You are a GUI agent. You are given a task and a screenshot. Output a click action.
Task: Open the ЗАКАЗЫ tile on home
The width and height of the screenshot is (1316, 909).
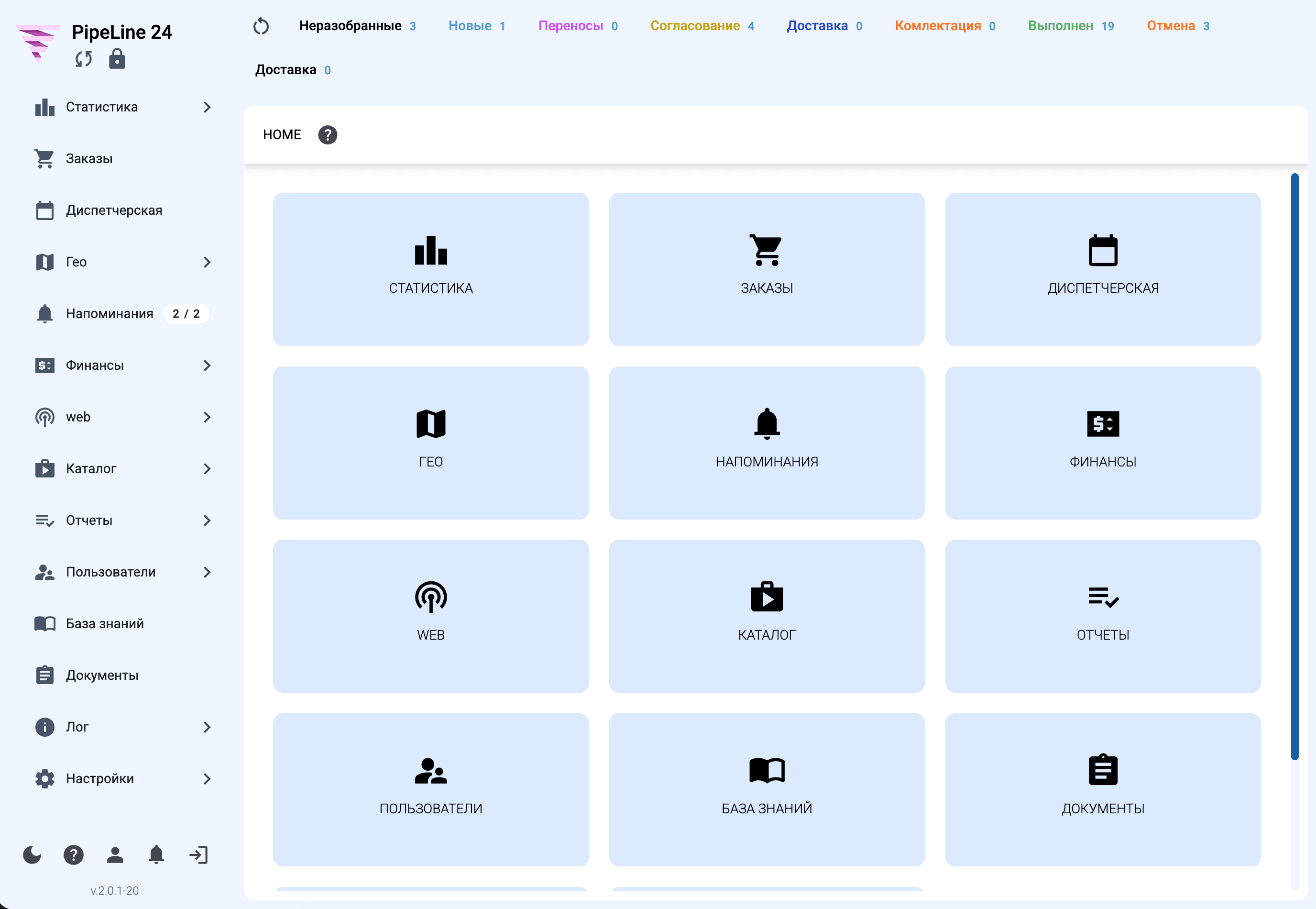(x=767, y=269)
